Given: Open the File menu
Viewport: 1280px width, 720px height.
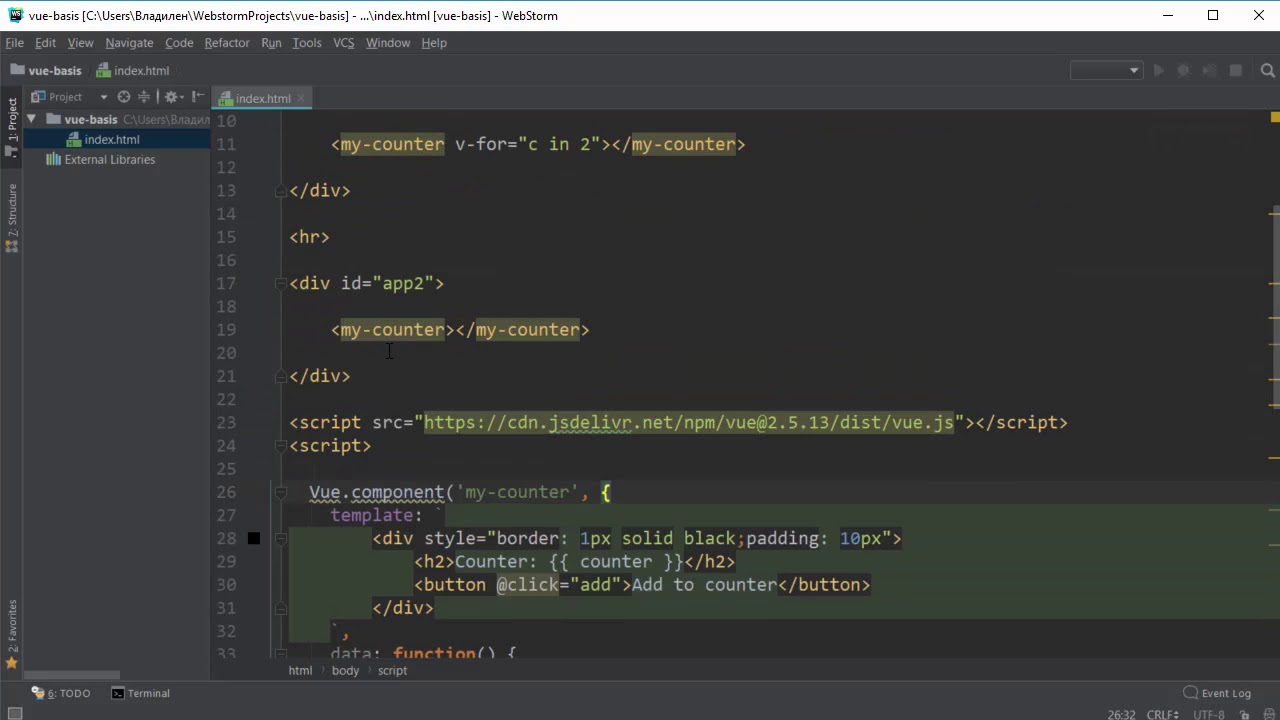Looking at the screenshot, I should (x=14, y=43).
